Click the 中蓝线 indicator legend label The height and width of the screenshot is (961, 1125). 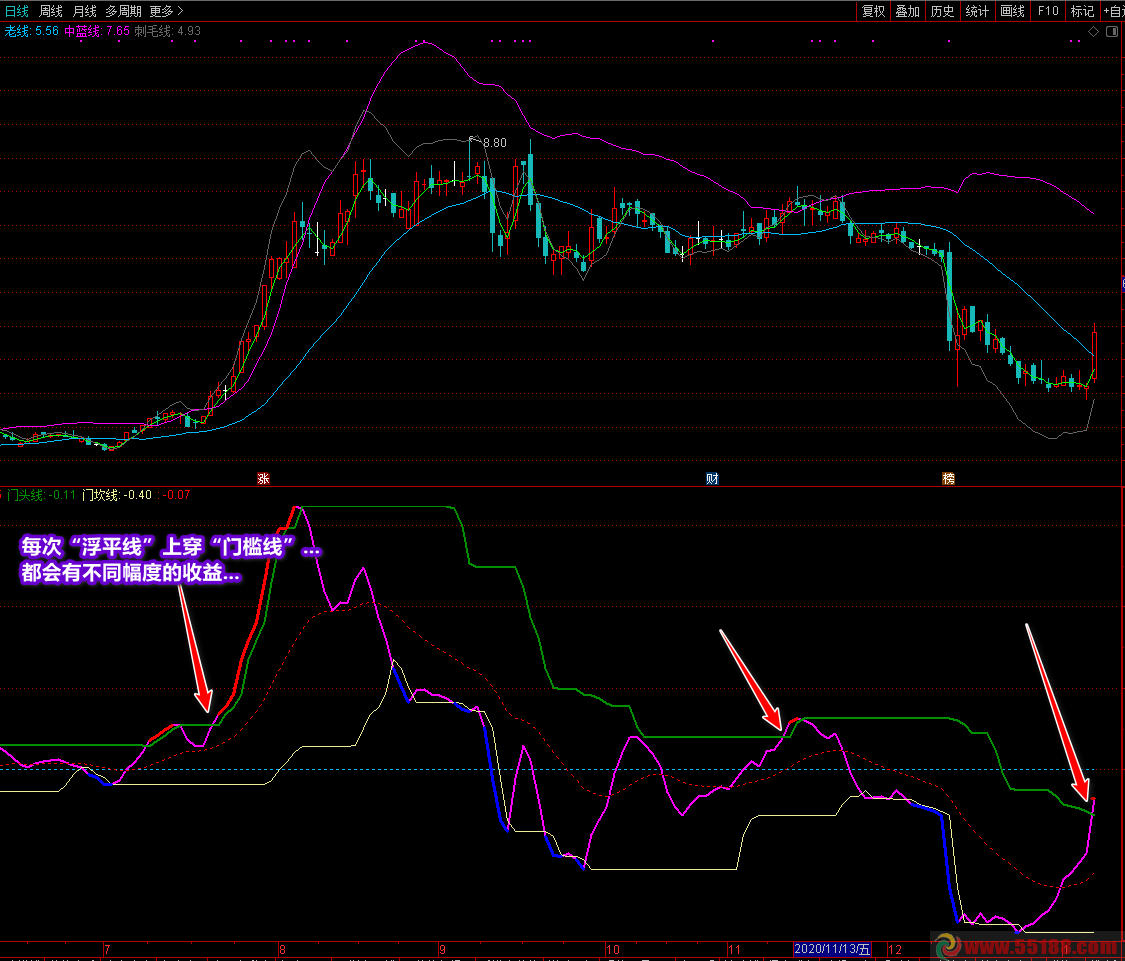click(83, 31)
